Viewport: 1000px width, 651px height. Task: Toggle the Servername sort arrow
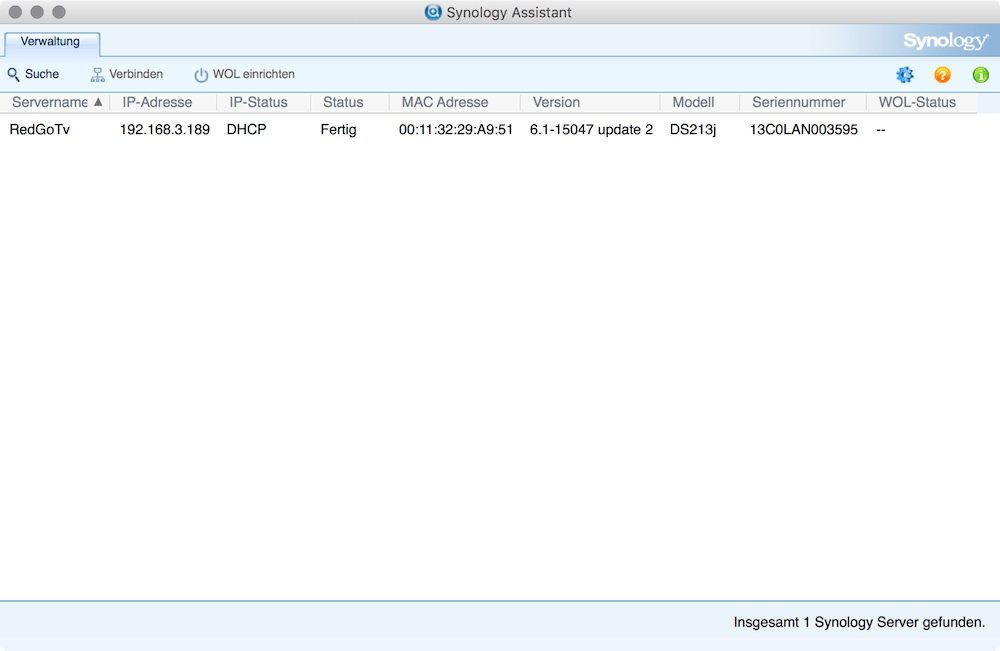(x=98, y=102)
